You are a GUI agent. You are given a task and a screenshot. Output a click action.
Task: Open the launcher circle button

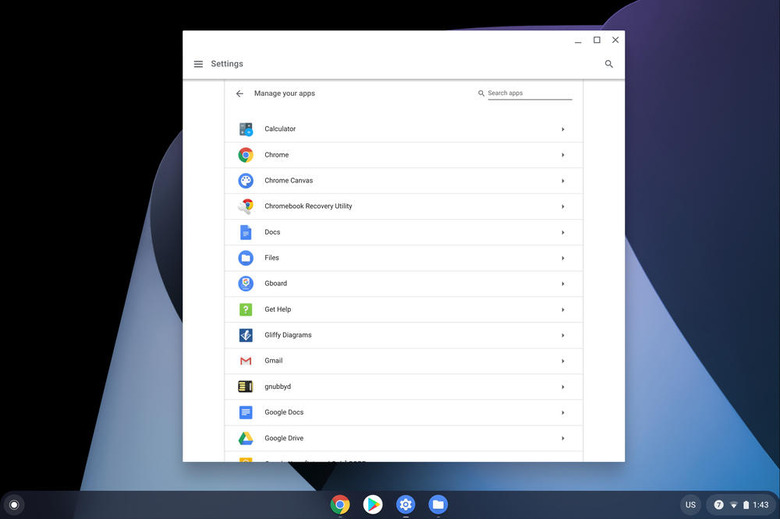coord(14,505)
